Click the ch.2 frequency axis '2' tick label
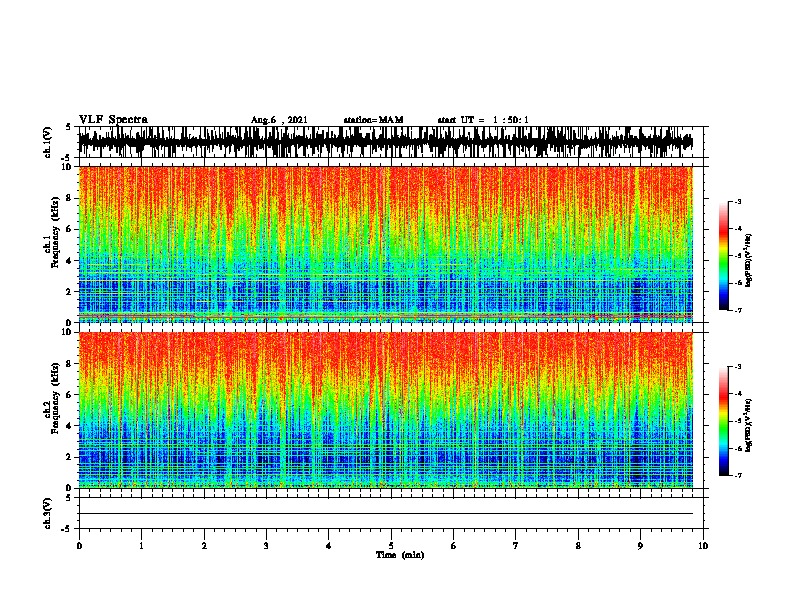 click(70, 457)
